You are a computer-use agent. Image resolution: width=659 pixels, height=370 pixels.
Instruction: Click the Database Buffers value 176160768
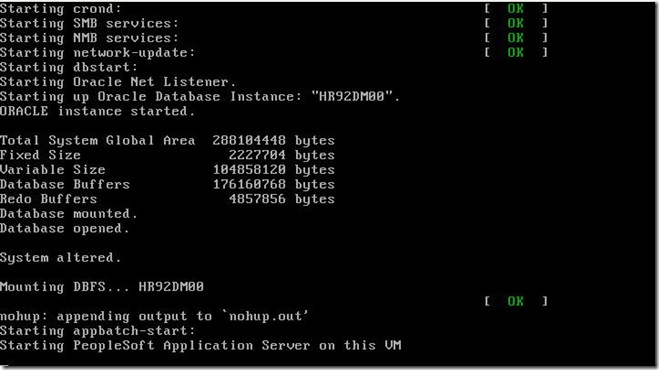click(x=249, y=184)
